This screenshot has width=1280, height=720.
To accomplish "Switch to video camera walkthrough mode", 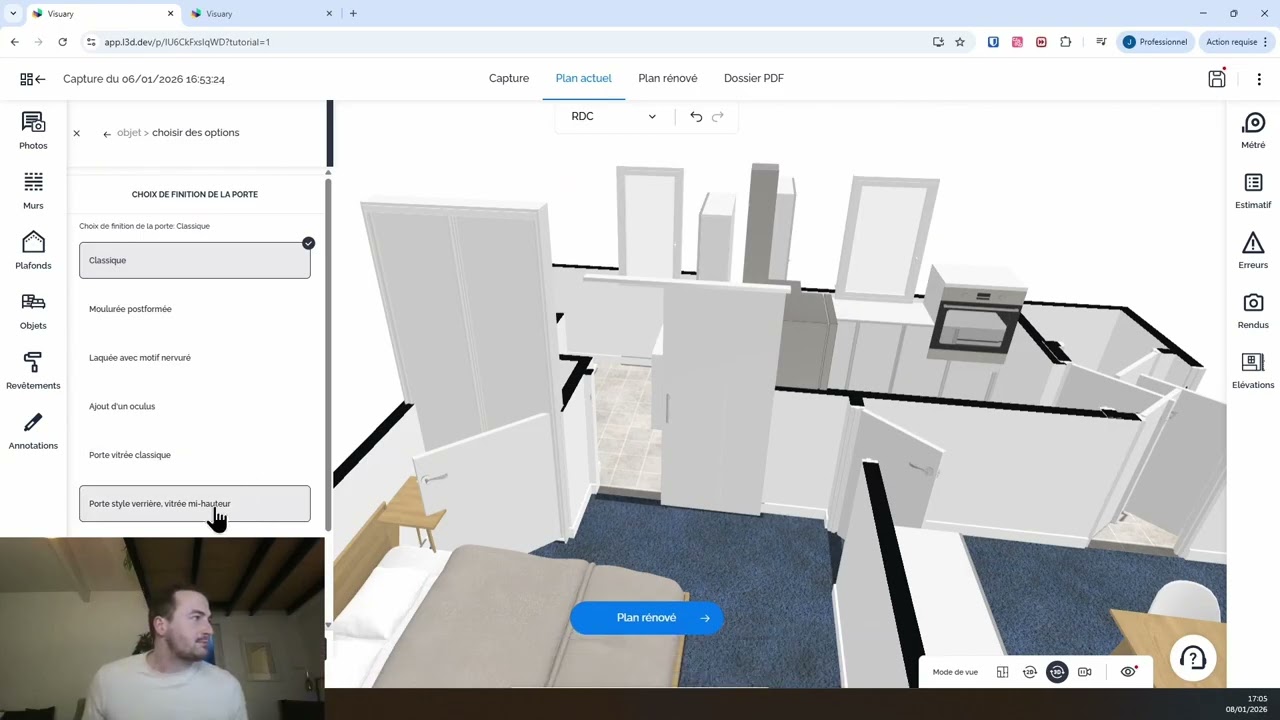I will 1085,672.
